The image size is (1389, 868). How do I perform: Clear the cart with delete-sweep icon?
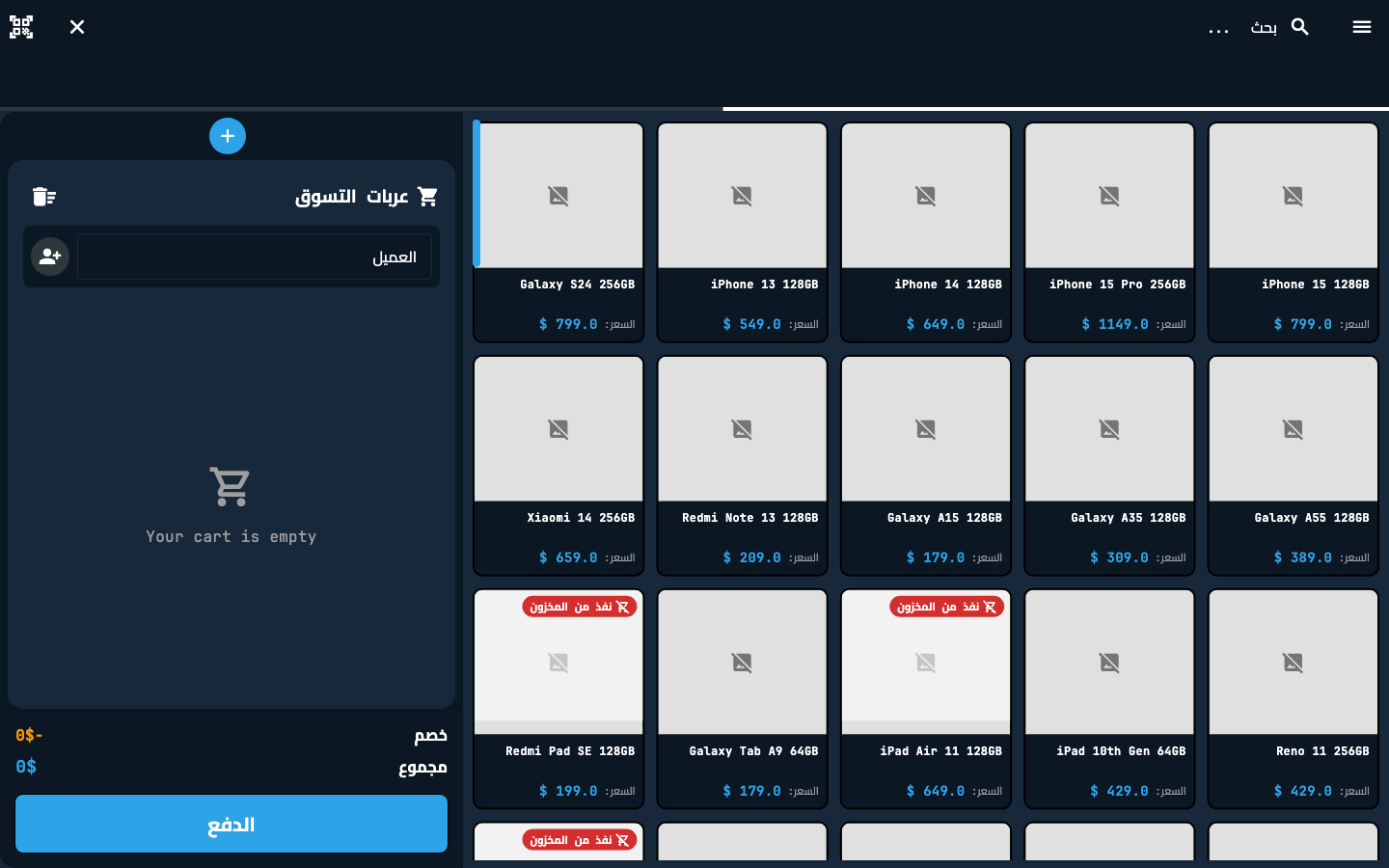[44, 197]
